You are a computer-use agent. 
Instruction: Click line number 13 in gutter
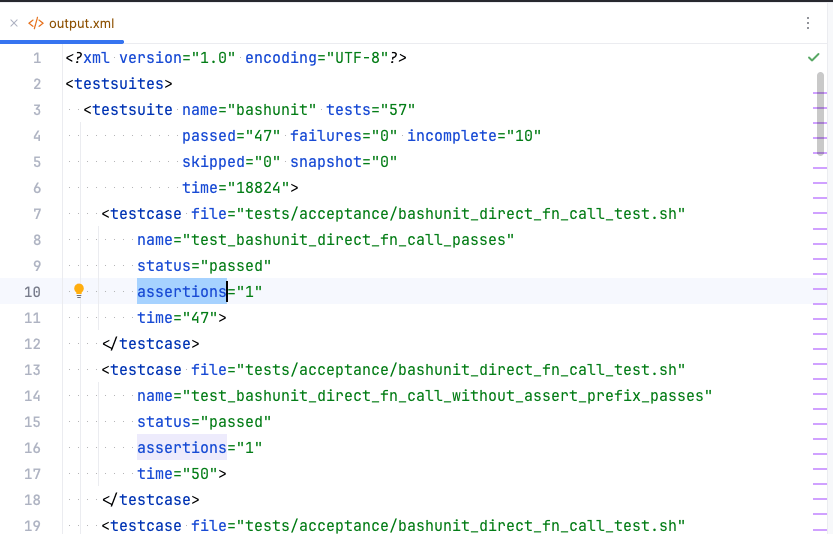[x=32, y=370]
